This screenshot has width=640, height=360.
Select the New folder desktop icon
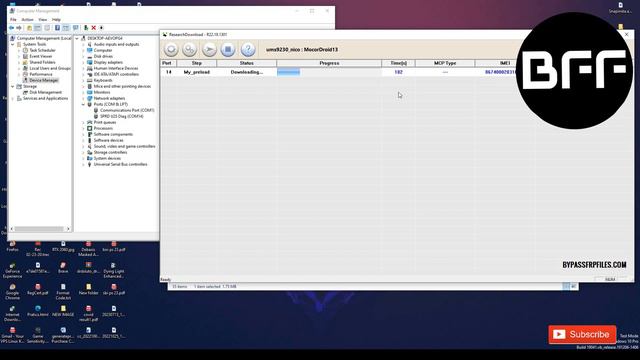point(88,290)
